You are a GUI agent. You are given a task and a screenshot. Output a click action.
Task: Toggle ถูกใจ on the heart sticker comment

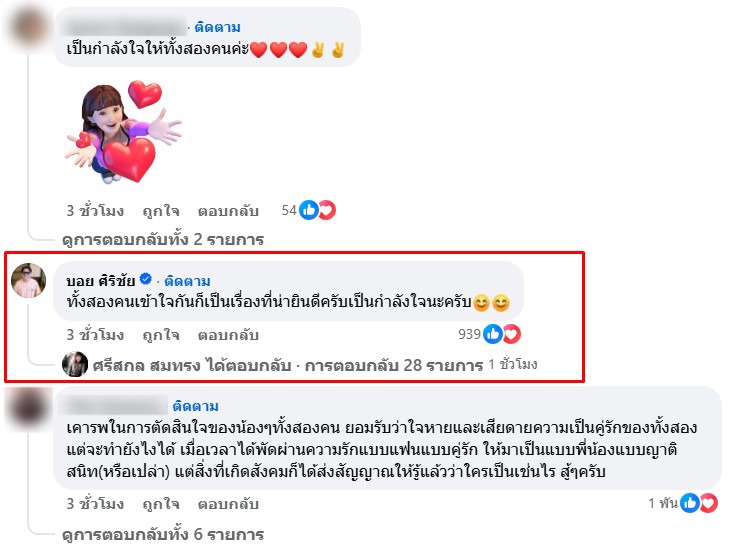(161, 211)
